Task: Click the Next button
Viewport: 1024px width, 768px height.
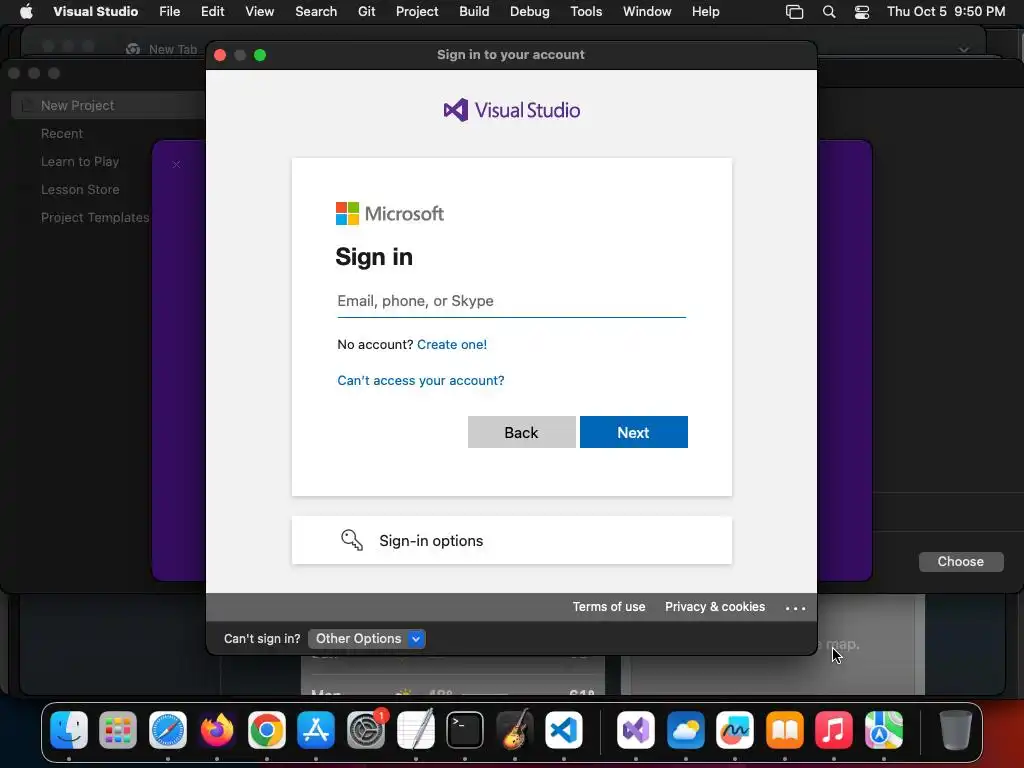Action: [633, 432]
